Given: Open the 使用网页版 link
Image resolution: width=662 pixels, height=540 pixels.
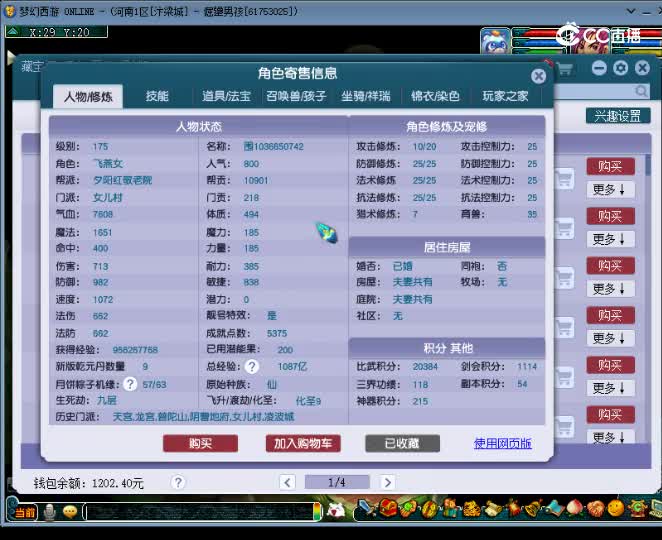Looking at the screenshot, I should [502, 443].
